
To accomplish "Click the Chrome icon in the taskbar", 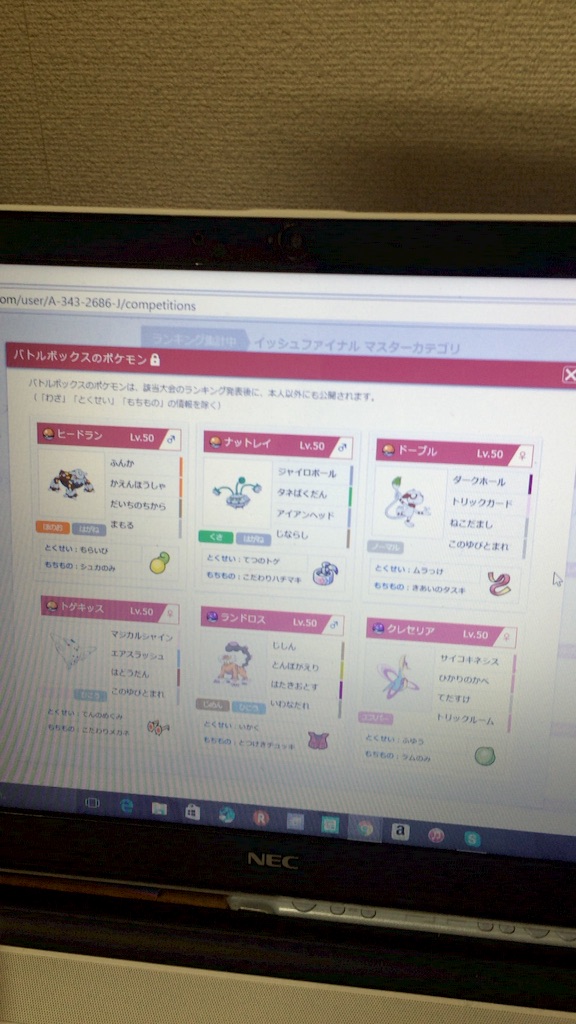I will [x=364, y=828].
